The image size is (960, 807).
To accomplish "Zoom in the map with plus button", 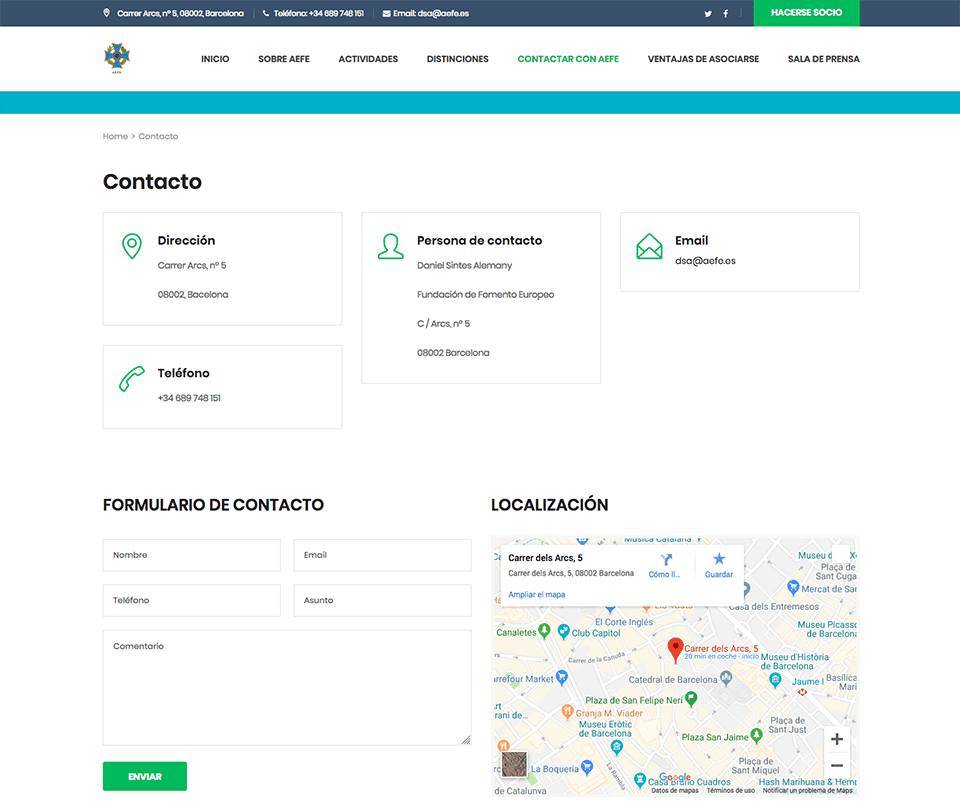I will pos(837,740).
